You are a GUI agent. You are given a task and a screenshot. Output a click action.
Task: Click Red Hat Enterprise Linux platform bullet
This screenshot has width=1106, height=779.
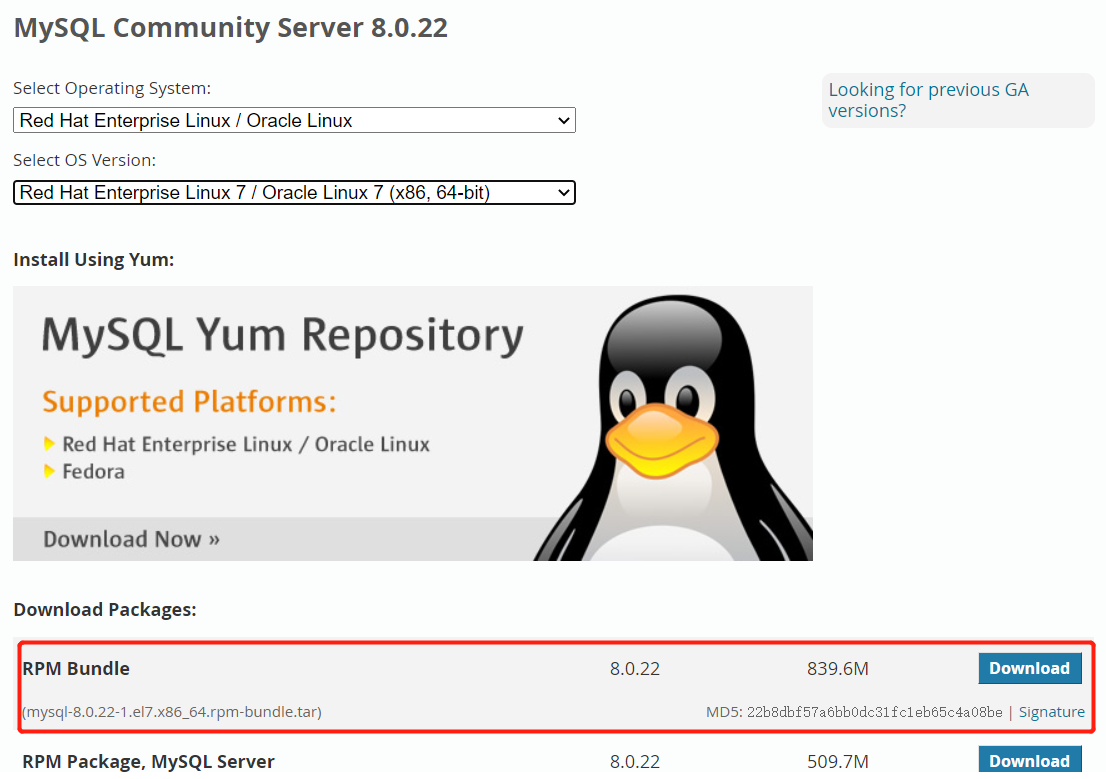click(x=245, y=444)
